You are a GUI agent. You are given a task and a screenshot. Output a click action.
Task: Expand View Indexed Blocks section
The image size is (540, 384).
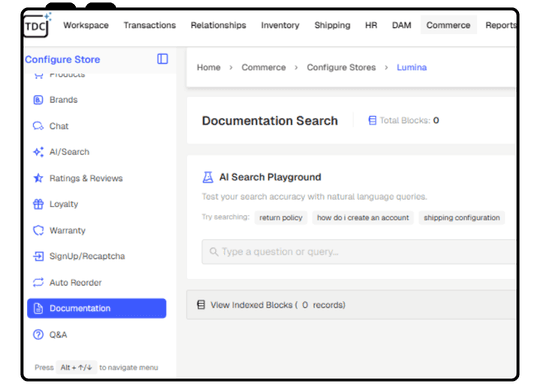tap(351, 305)
